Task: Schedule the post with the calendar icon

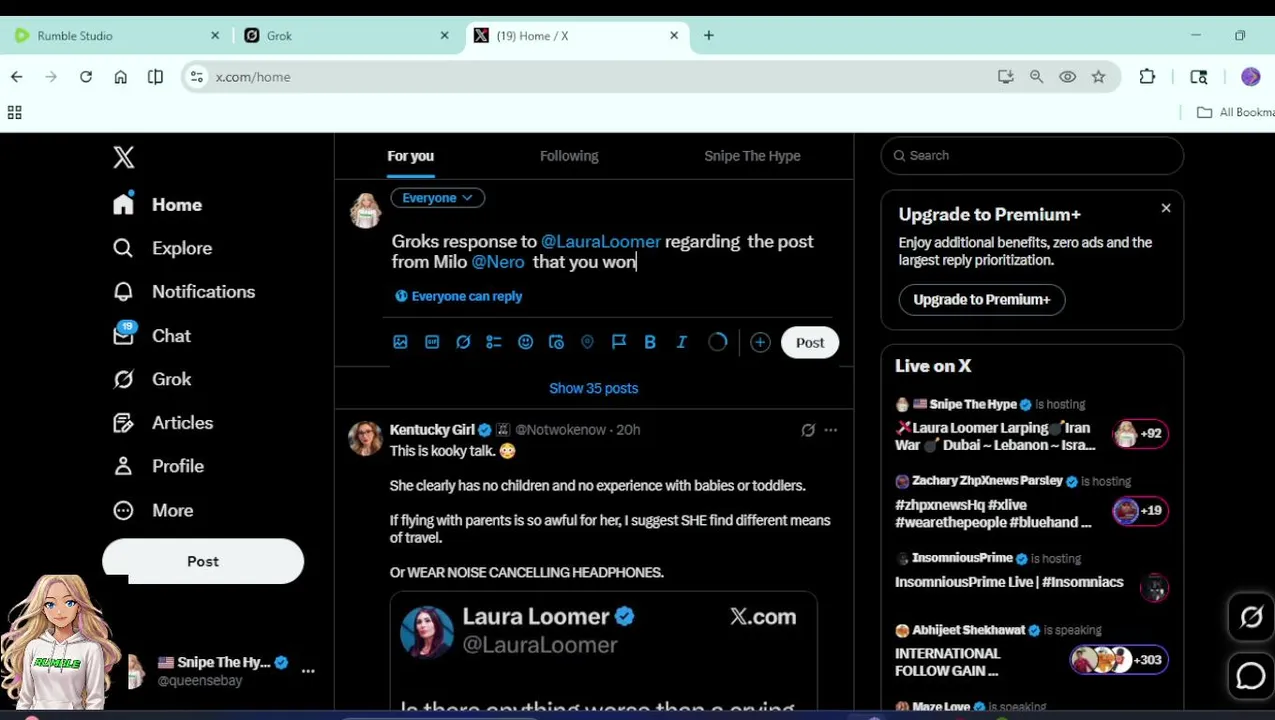Action: click(556, 342)
